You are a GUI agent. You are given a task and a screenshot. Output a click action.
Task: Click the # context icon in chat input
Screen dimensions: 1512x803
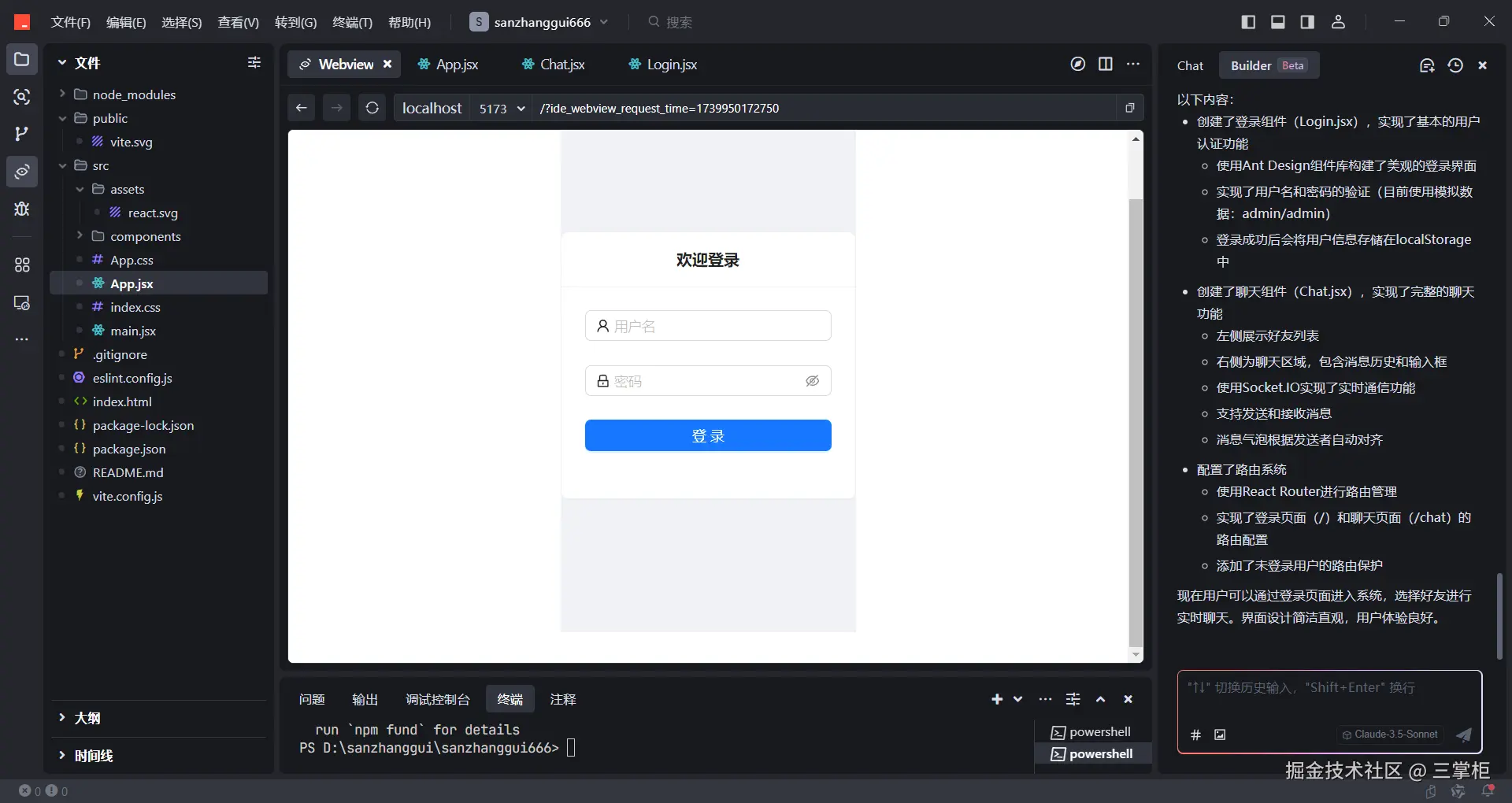pyautogui.click(x=1195, y=735)
